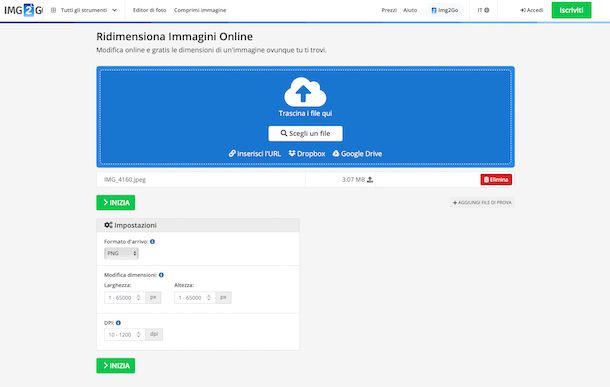Click info icon next to Formato d'arrivo
Viewport: 610px width, 387px height.
[152, 242]
